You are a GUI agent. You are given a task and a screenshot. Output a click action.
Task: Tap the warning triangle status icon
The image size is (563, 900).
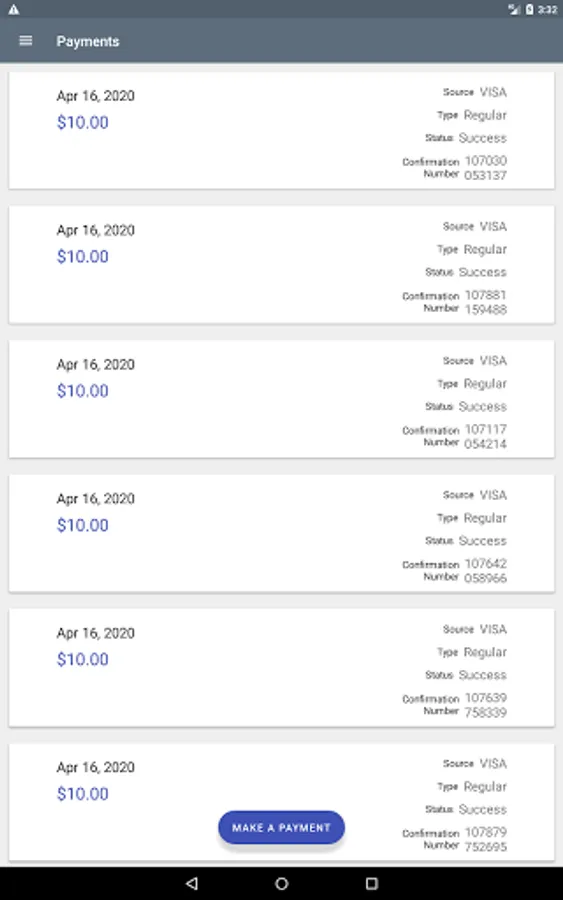point(14,9)
